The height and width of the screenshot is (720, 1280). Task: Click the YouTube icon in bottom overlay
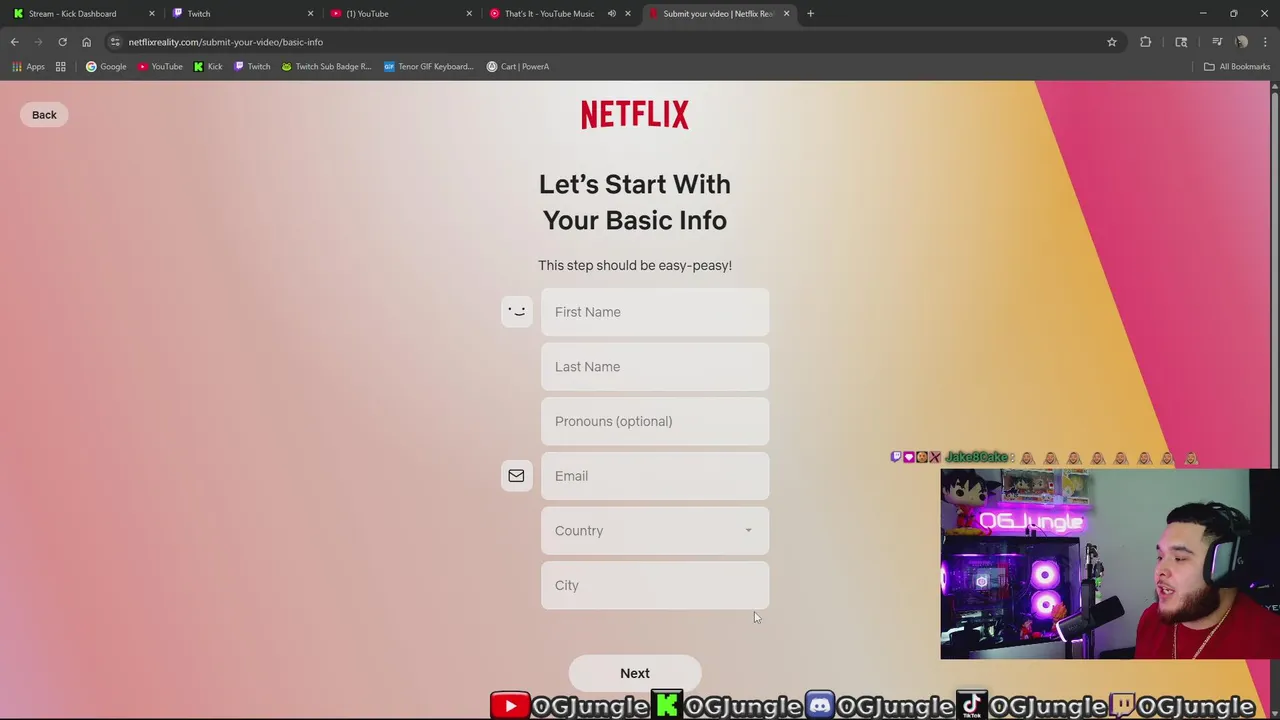[510, 706]
